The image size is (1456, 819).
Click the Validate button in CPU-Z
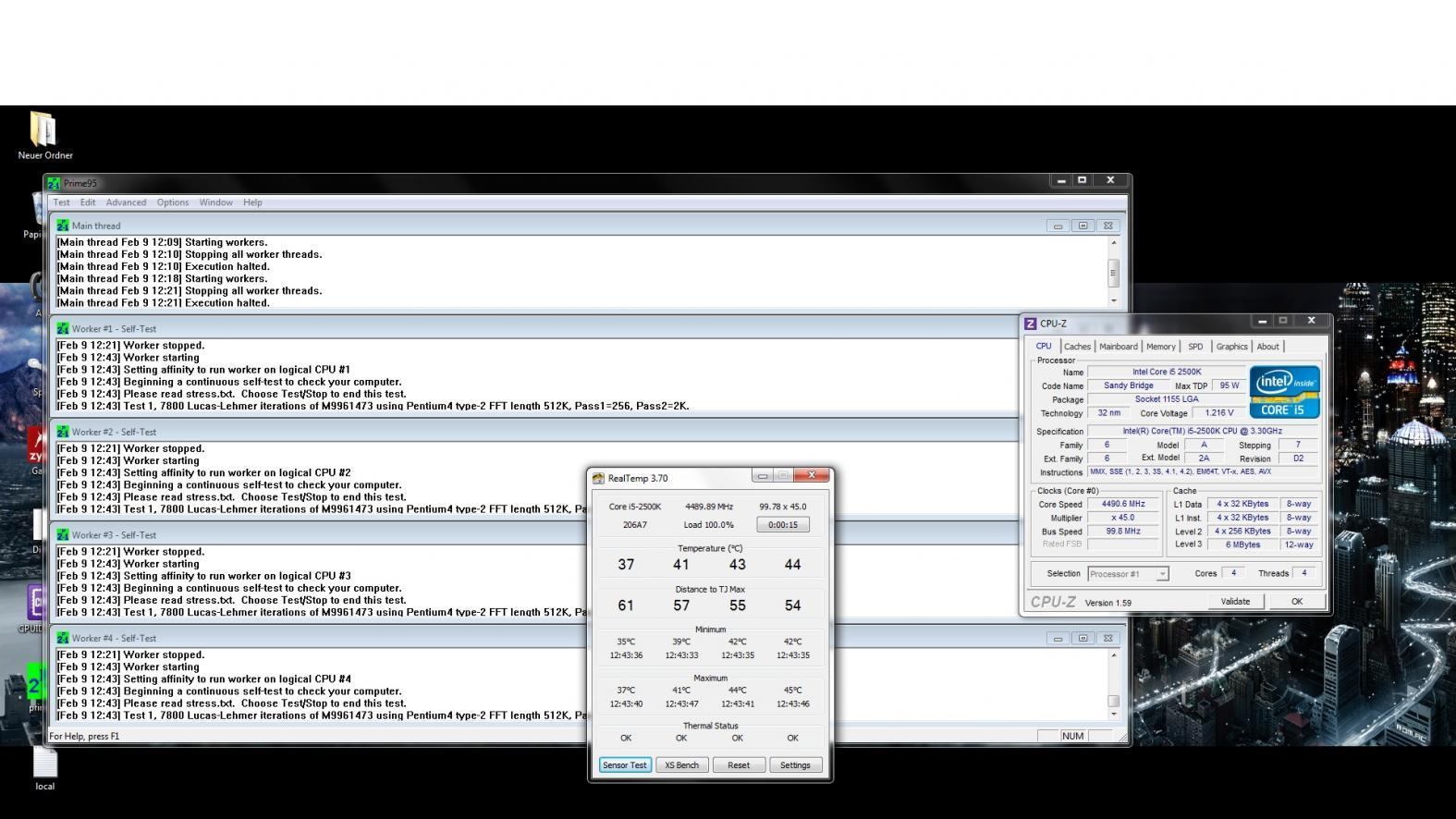pos(1235,602)
